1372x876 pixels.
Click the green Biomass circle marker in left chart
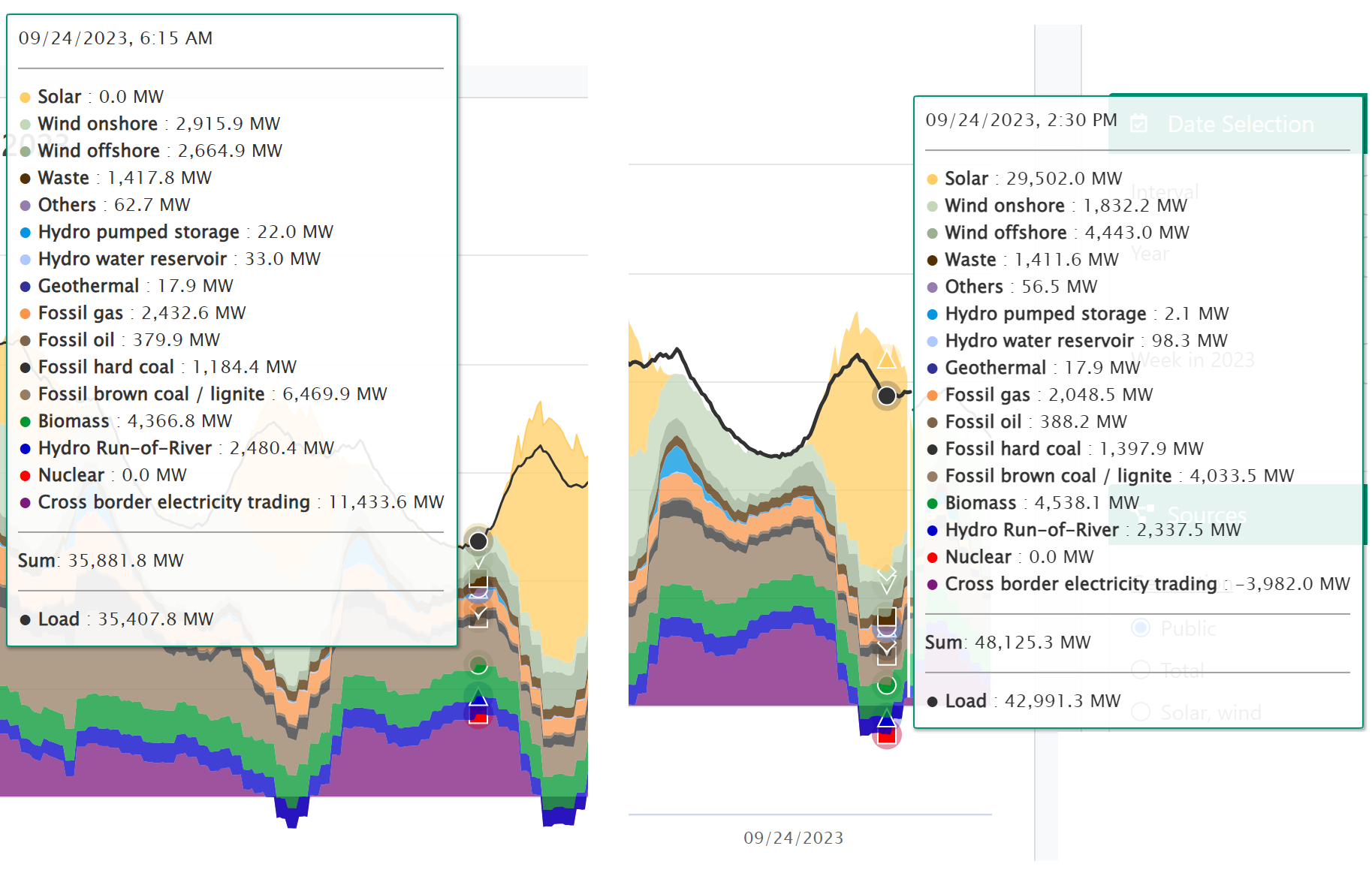point(478,664)
